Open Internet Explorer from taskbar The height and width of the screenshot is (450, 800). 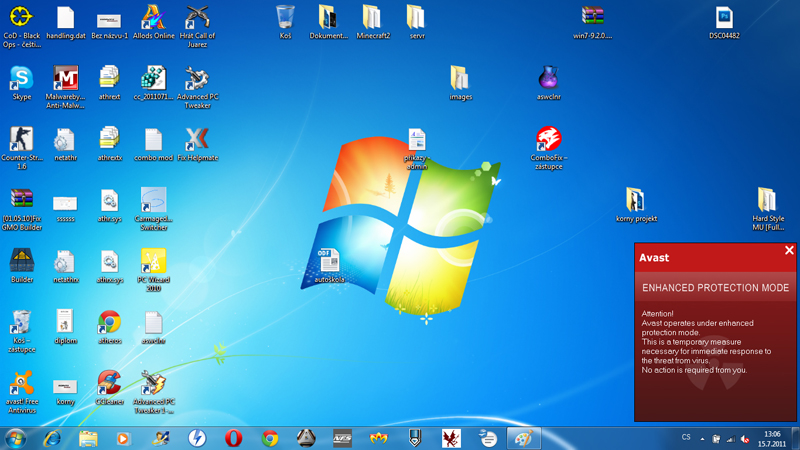coord(52,438)
